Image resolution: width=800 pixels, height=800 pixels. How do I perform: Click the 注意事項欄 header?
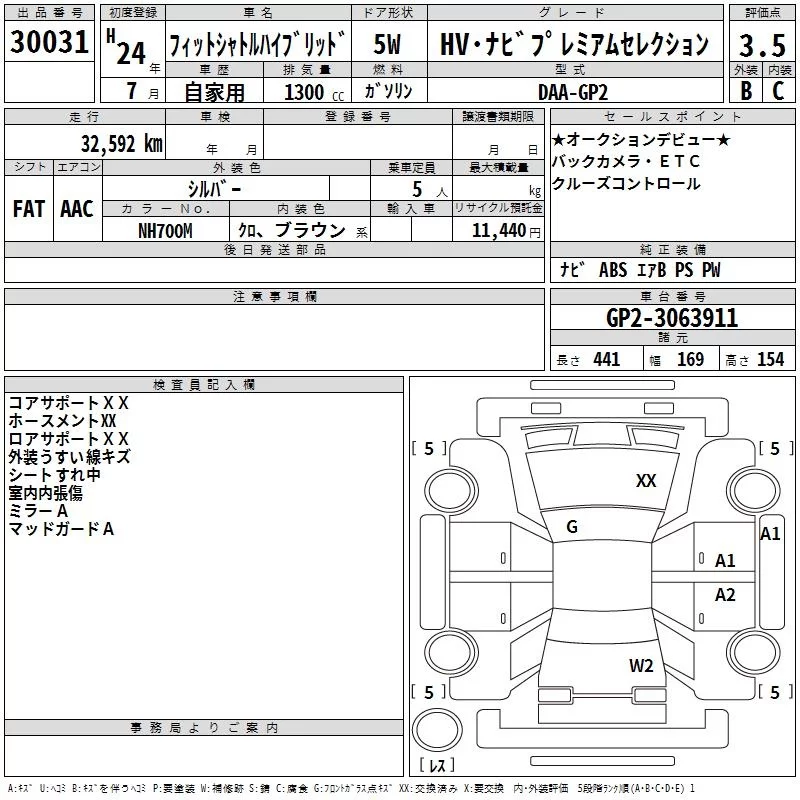(274, 296)
